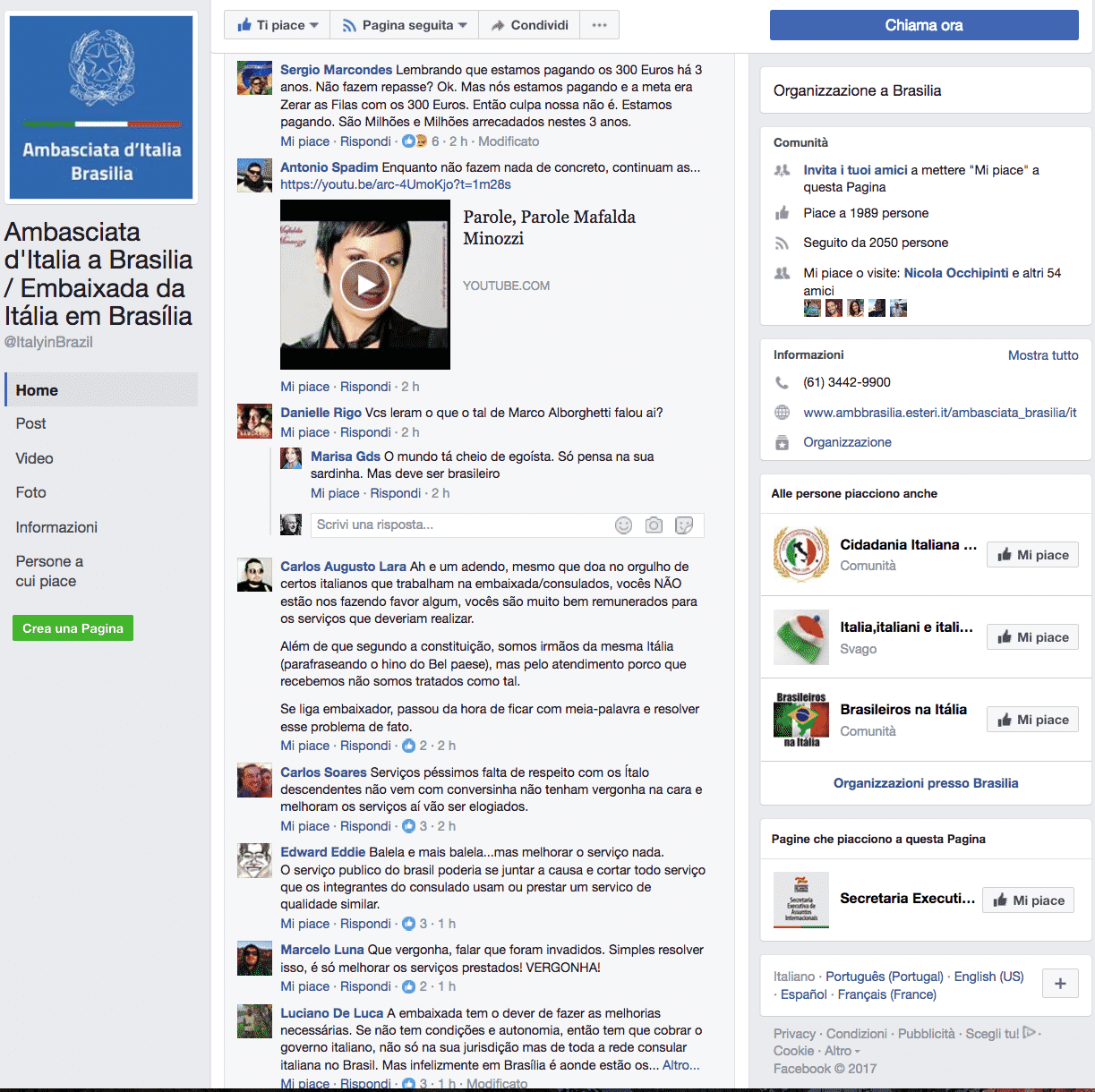Screen dimensions: 1095x1092
Task: Click the Cidadania Italiana page logo
Action: [801, 554]
